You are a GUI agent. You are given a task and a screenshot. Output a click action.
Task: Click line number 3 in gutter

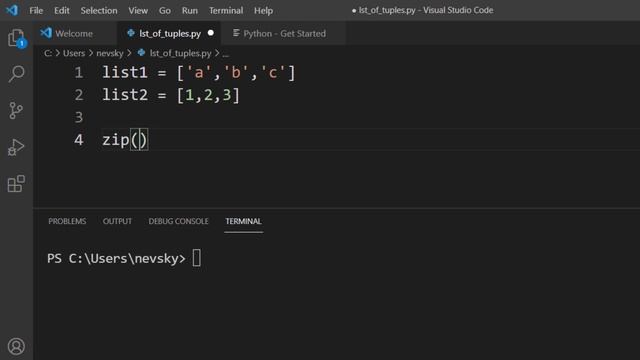[78, 118]
